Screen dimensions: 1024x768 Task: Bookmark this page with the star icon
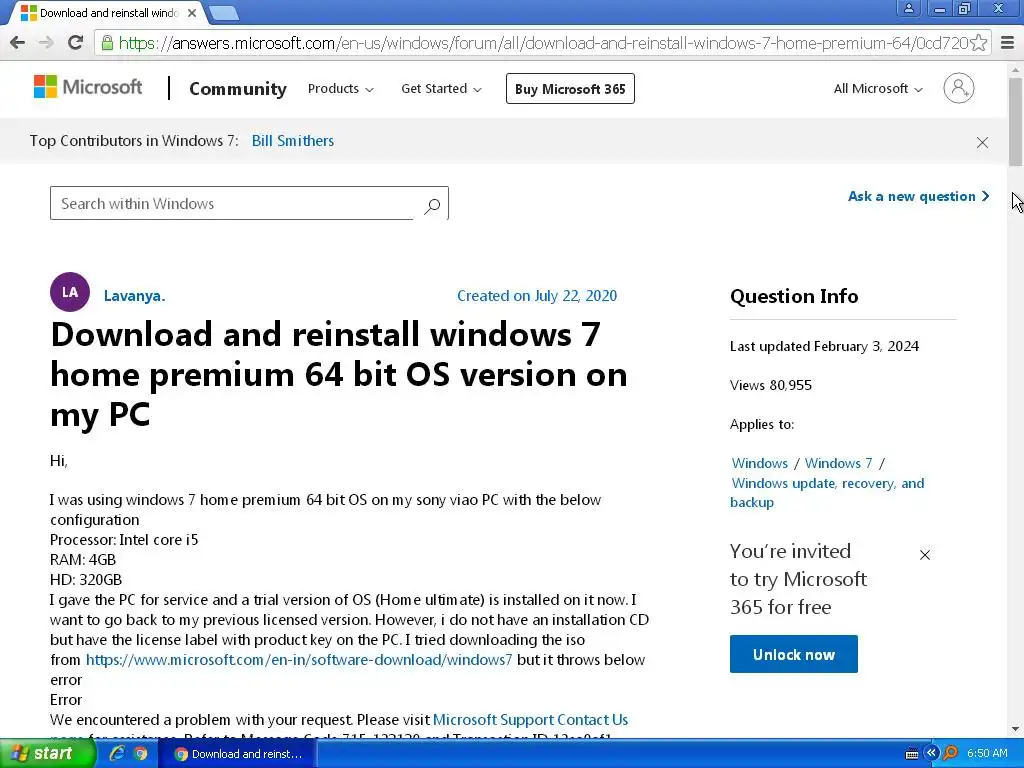[x=978, y=43]
